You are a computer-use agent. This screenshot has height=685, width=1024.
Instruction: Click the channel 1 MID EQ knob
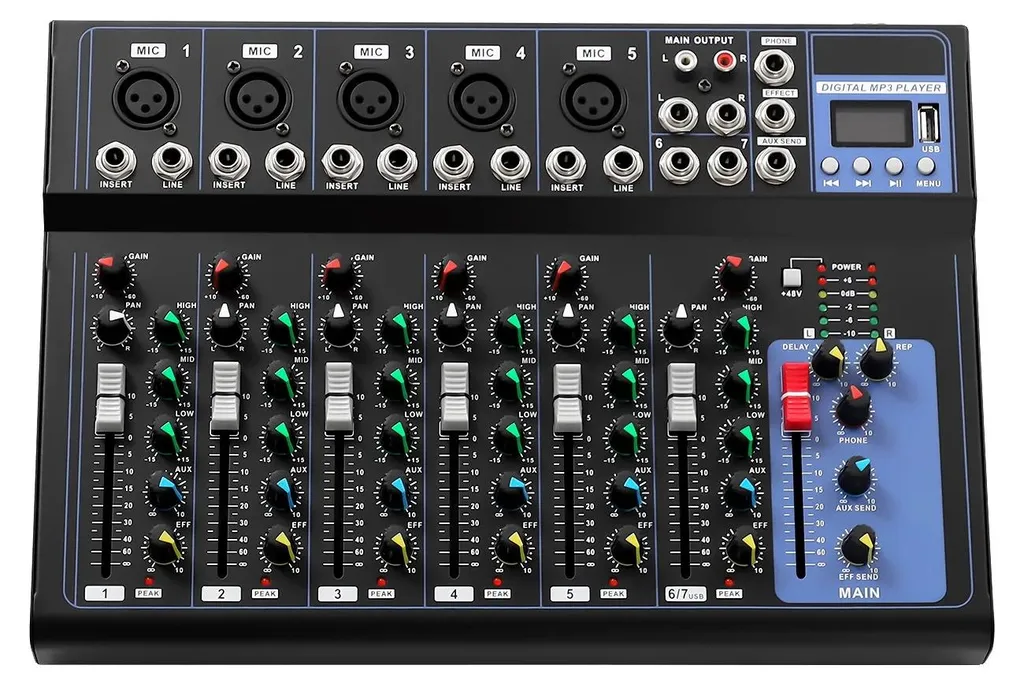pos(169,383)
